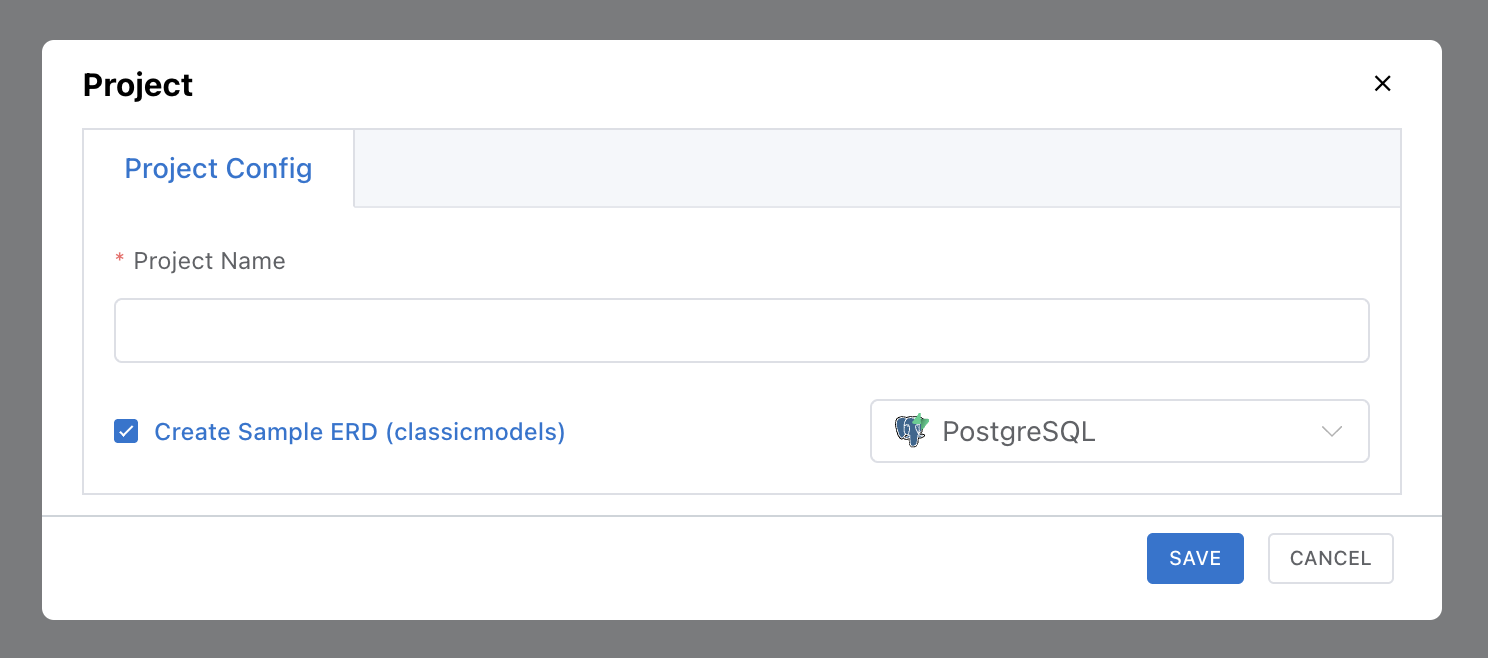
Task: Toggle sample via 'Create Sample ERD (classicmodels)' label
Action: tap(360, 432)
